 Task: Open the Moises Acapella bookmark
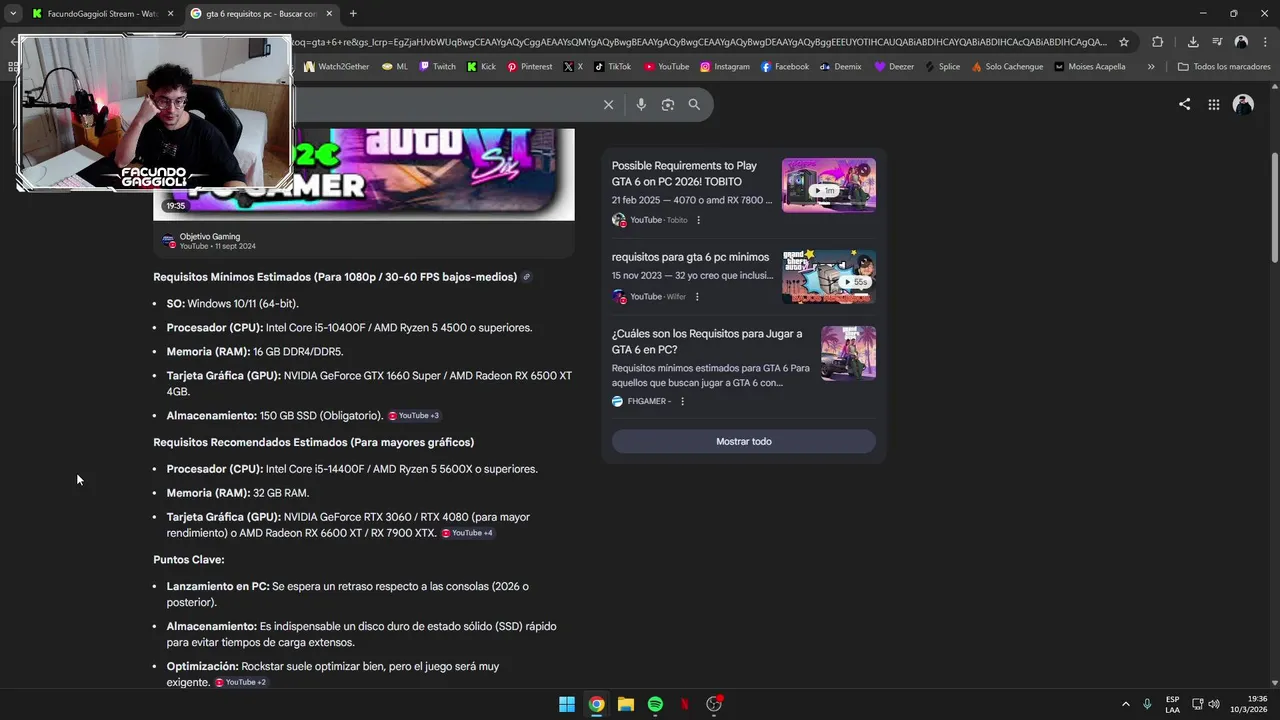coord(1089,67)
